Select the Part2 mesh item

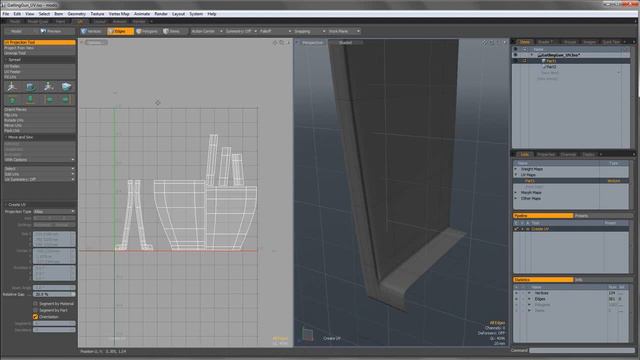(x=551, y=67)
